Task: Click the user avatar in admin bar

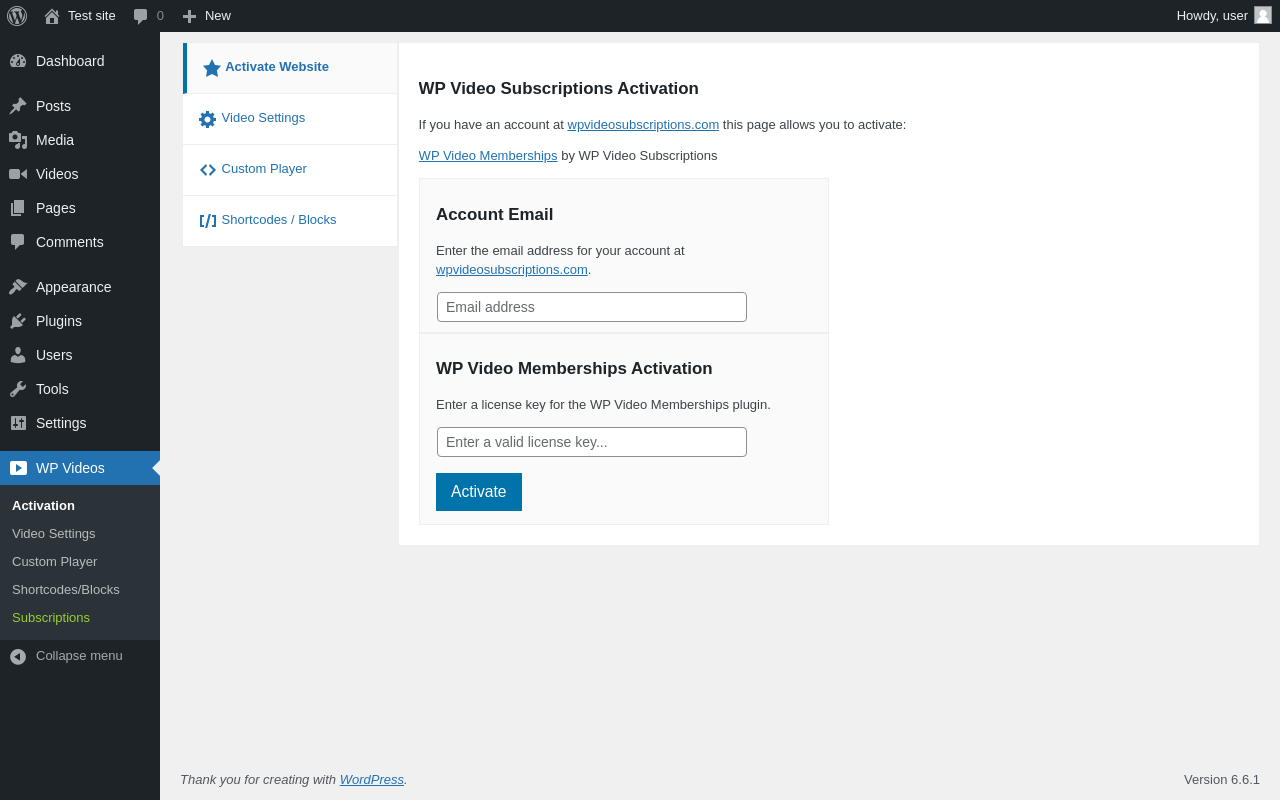Action: tap(1263, 15)
